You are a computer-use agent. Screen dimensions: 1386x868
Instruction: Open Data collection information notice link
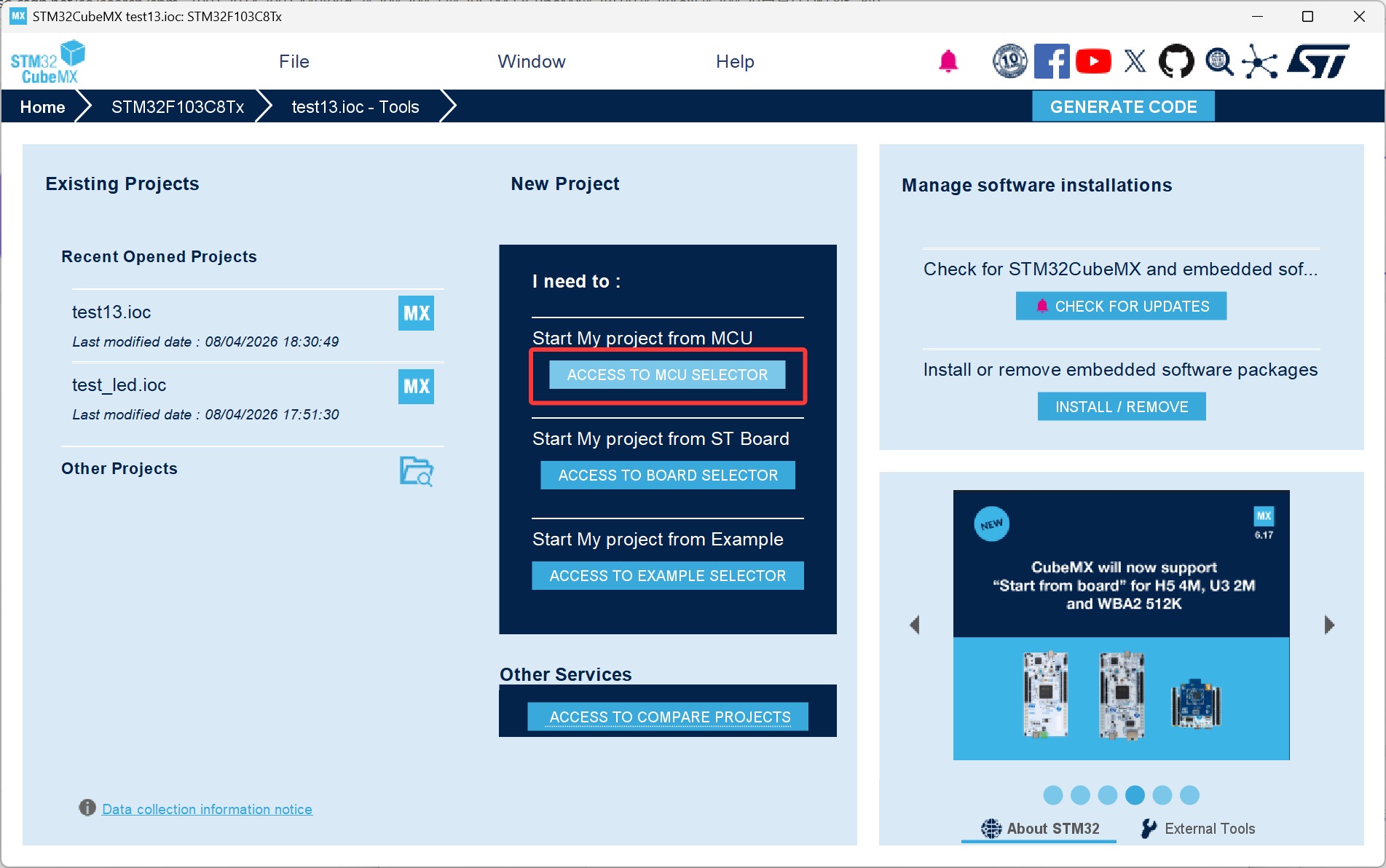point(207,809)
